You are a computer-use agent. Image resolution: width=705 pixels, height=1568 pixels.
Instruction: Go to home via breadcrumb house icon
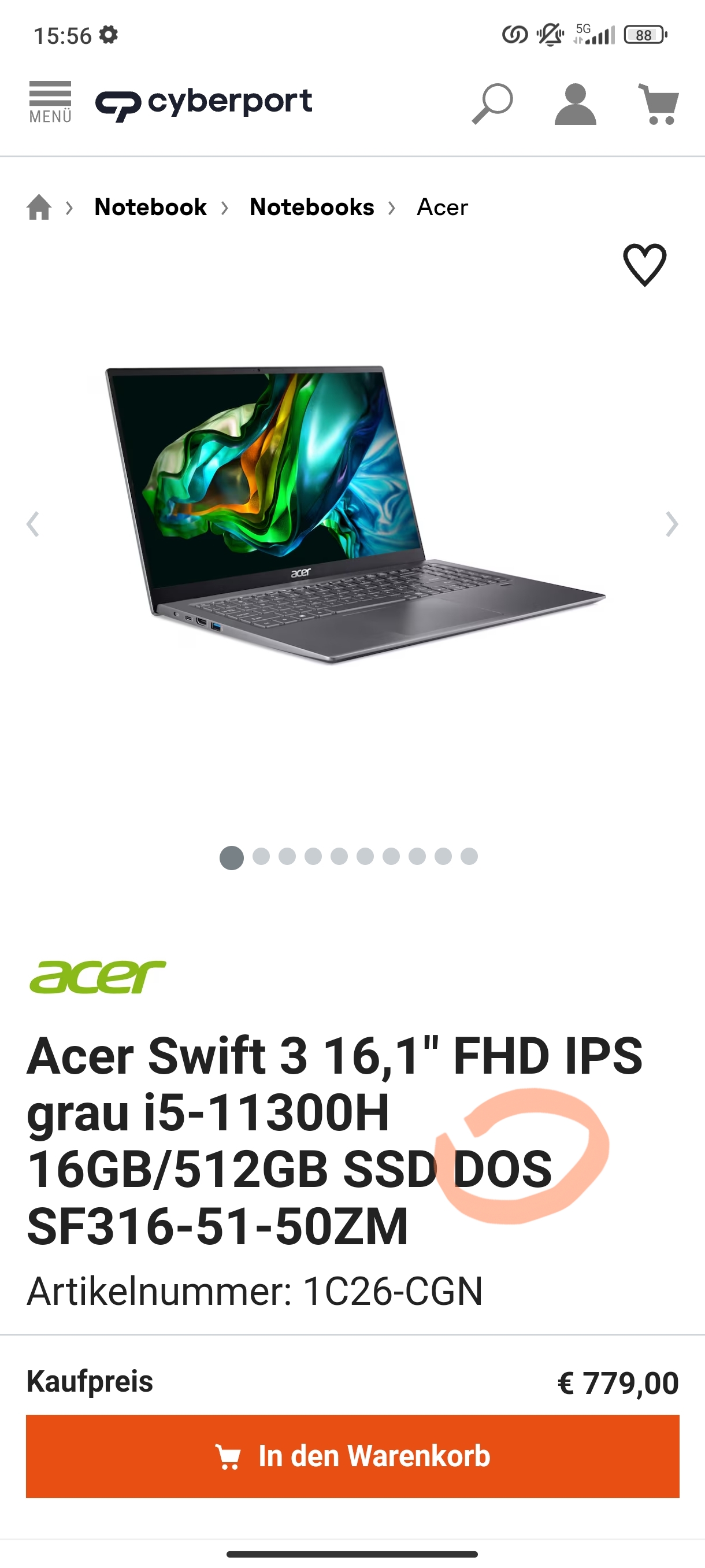[x=39, y=207]
